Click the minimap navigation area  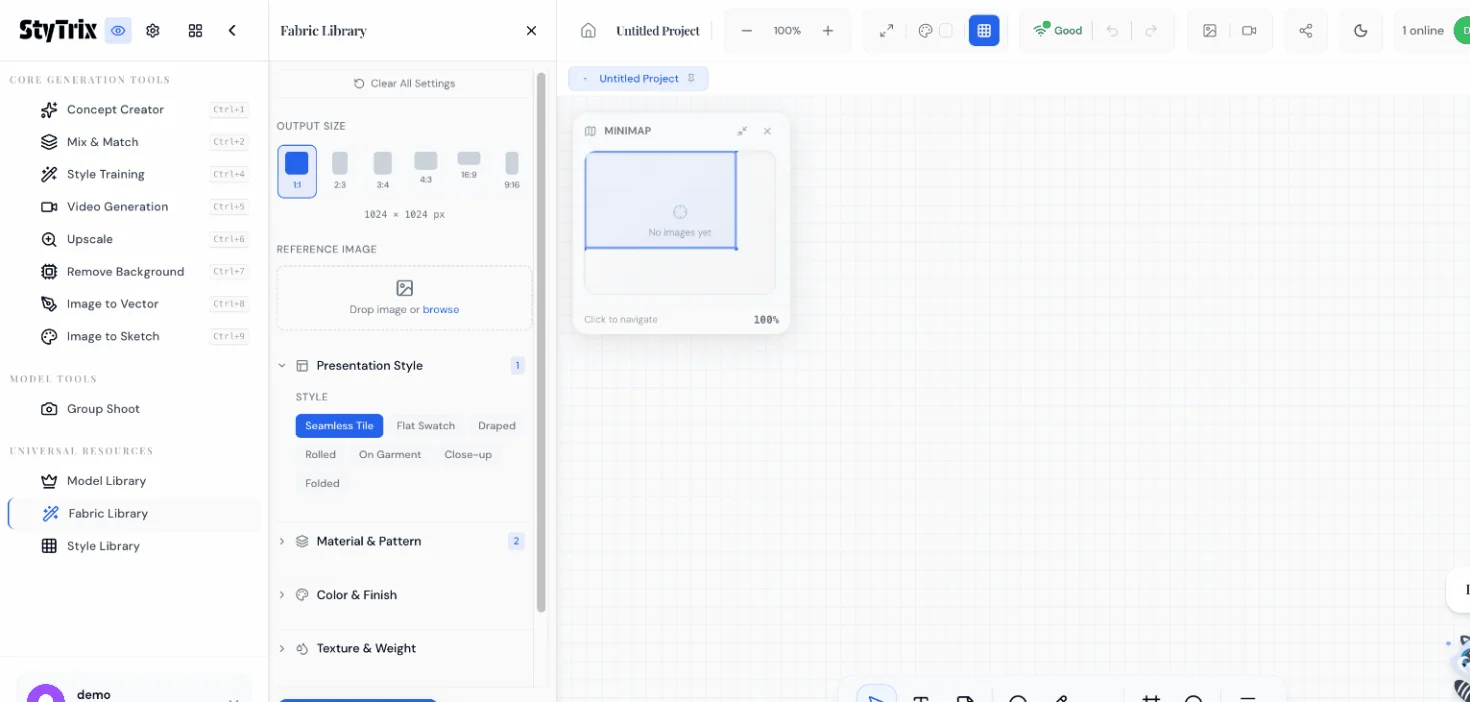pos(679,222)
